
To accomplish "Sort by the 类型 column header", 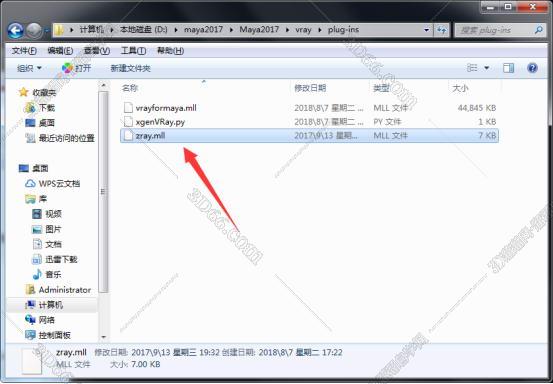I will coord(382,88).
